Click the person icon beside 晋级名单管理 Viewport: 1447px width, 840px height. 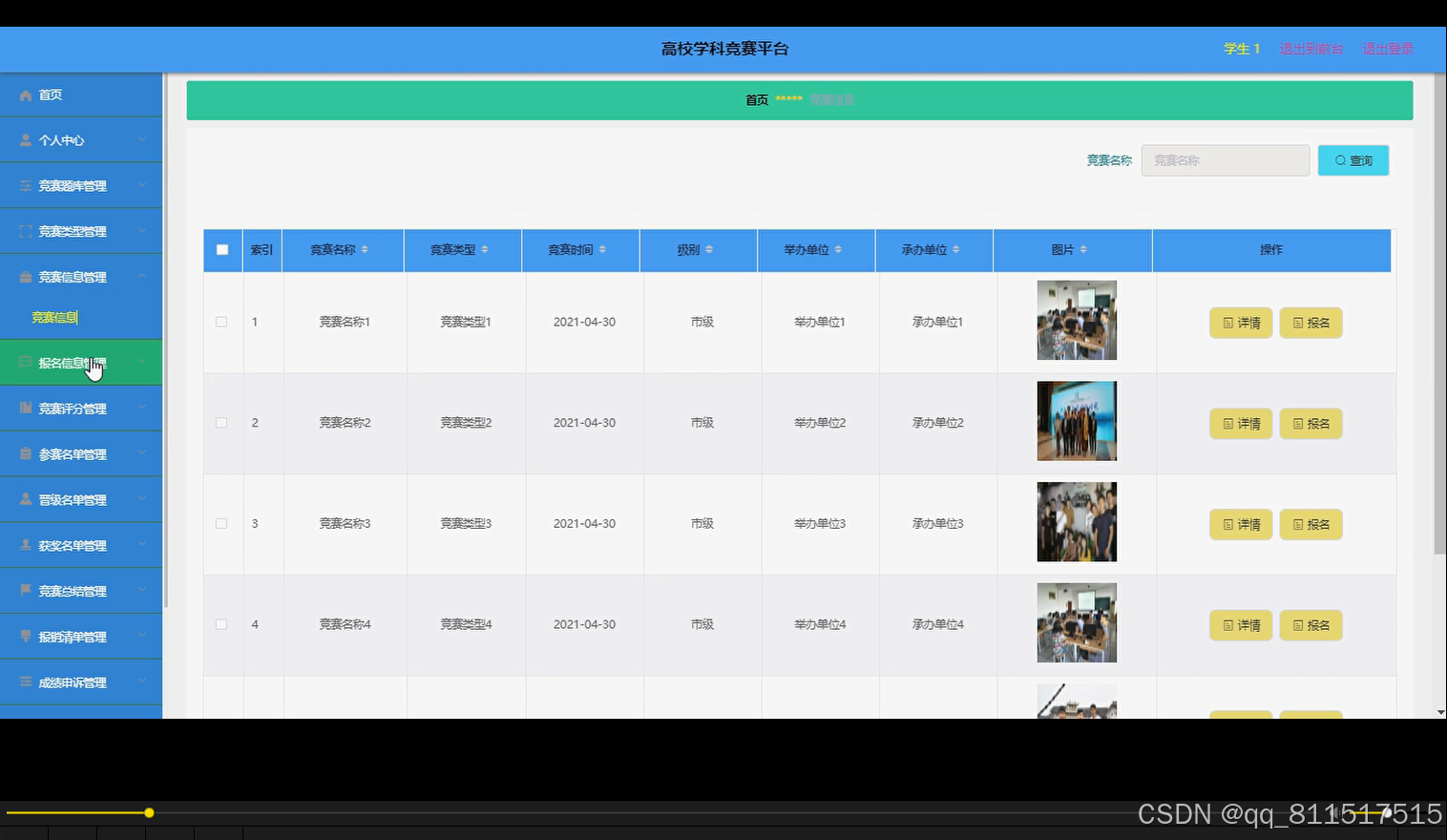[x=26, y=499]
